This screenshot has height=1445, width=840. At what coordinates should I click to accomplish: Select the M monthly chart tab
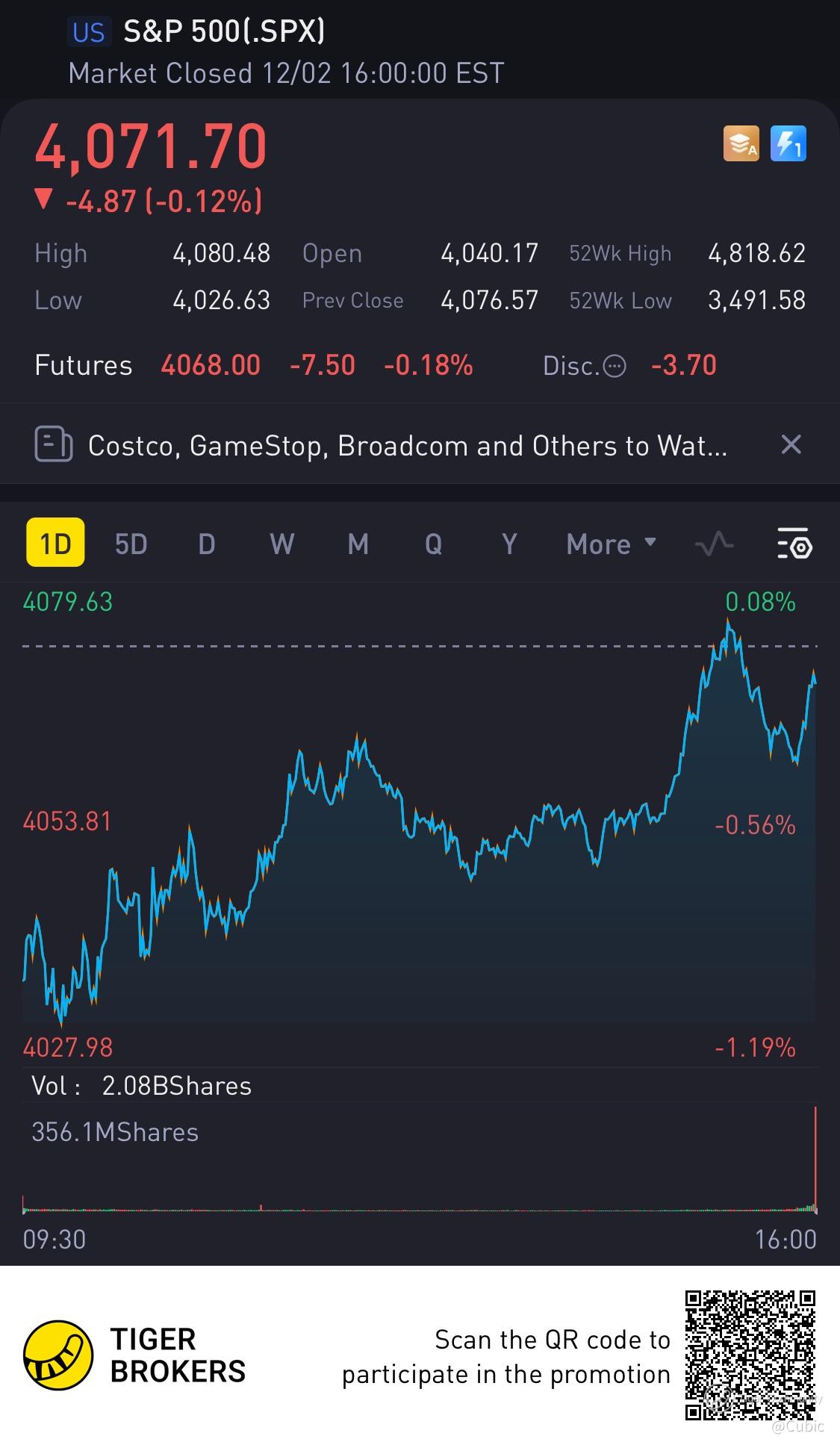pyautogui.click(x=358, y=544)
